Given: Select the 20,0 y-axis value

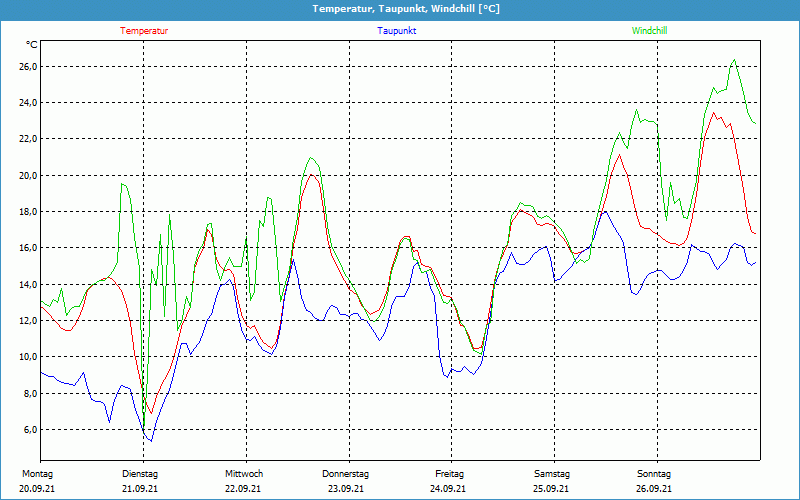Looking at the screenshot, I should pos(29,176).
